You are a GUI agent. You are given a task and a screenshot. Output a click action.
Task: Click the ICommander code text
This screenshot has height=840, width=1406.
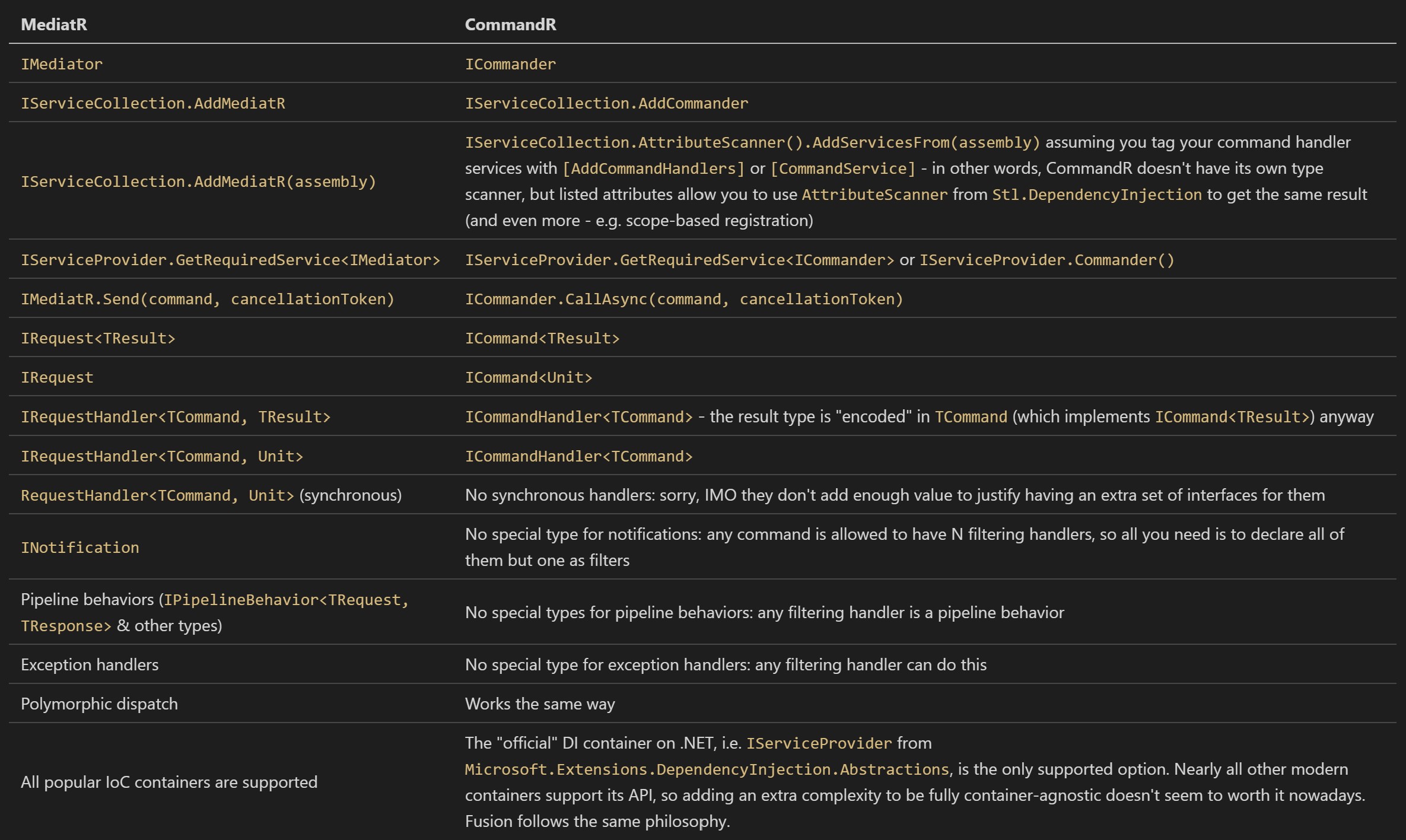click(510, 64)
